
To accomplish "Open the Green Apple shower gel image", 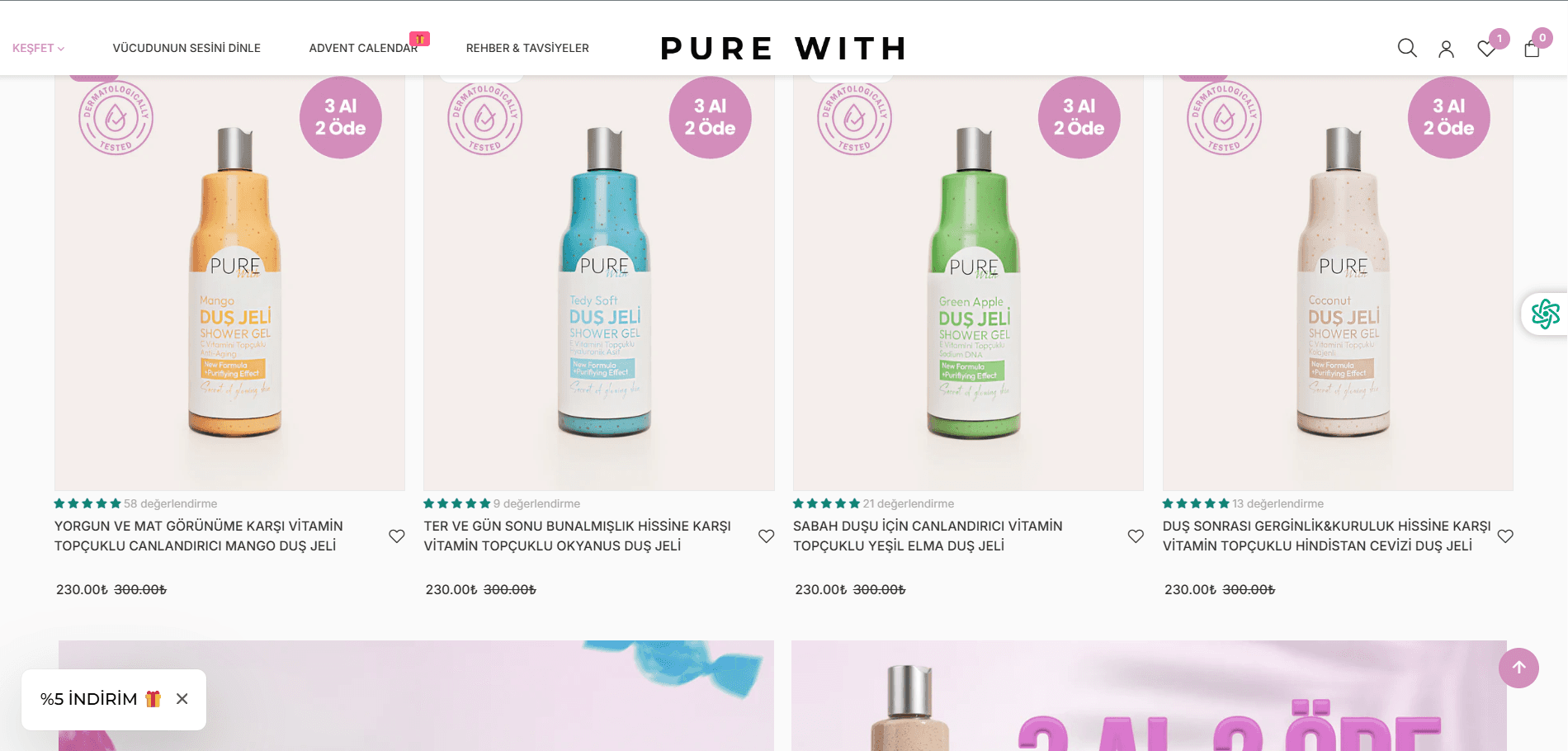I will [x=968, y=283].
